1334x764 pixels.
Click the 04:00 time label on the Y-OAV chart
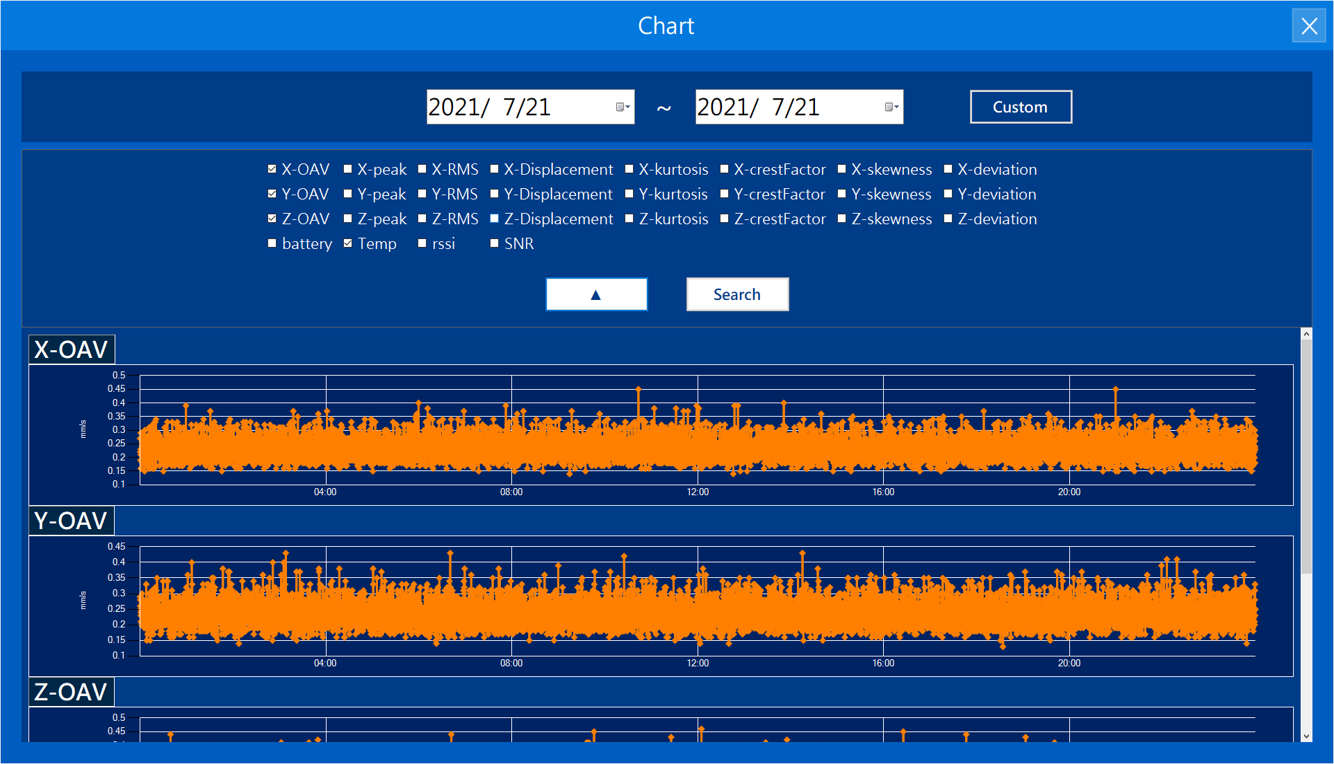326,663
